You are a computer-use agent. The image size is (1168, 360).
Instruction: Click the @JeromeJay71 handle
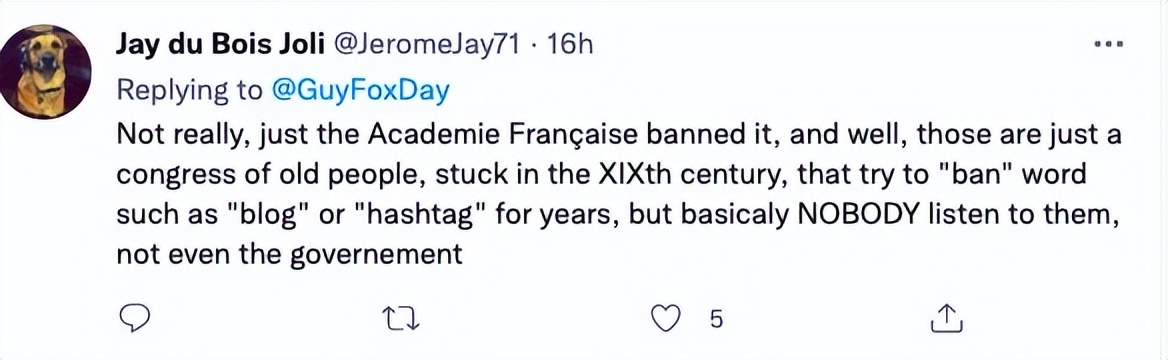(428, 46)
